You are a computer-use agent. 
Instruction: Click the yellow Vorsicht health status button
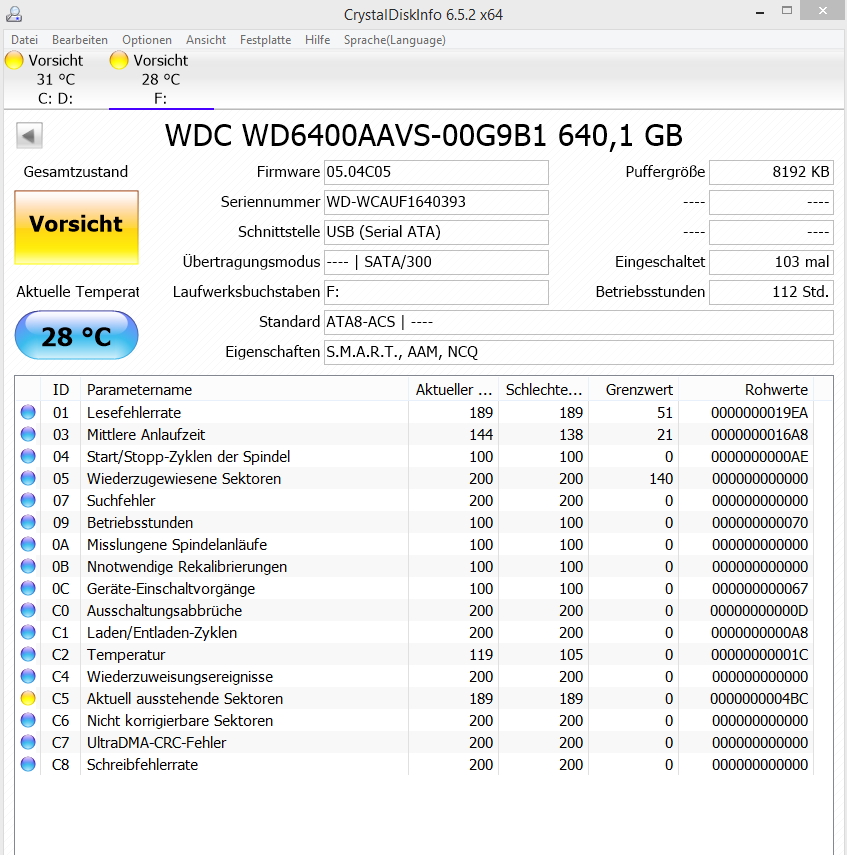tap(76, 227)
